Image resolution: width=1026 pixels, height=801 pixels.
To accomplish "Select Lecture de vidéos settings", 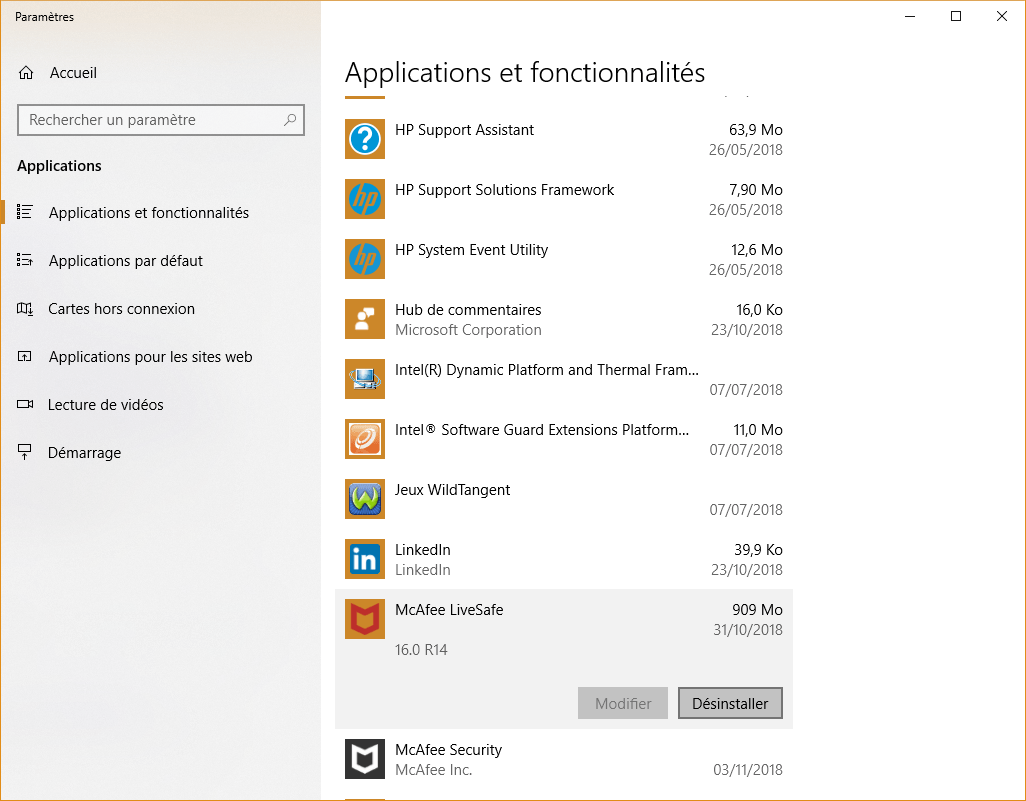I will pyautogui.click(x=105, y=405).
